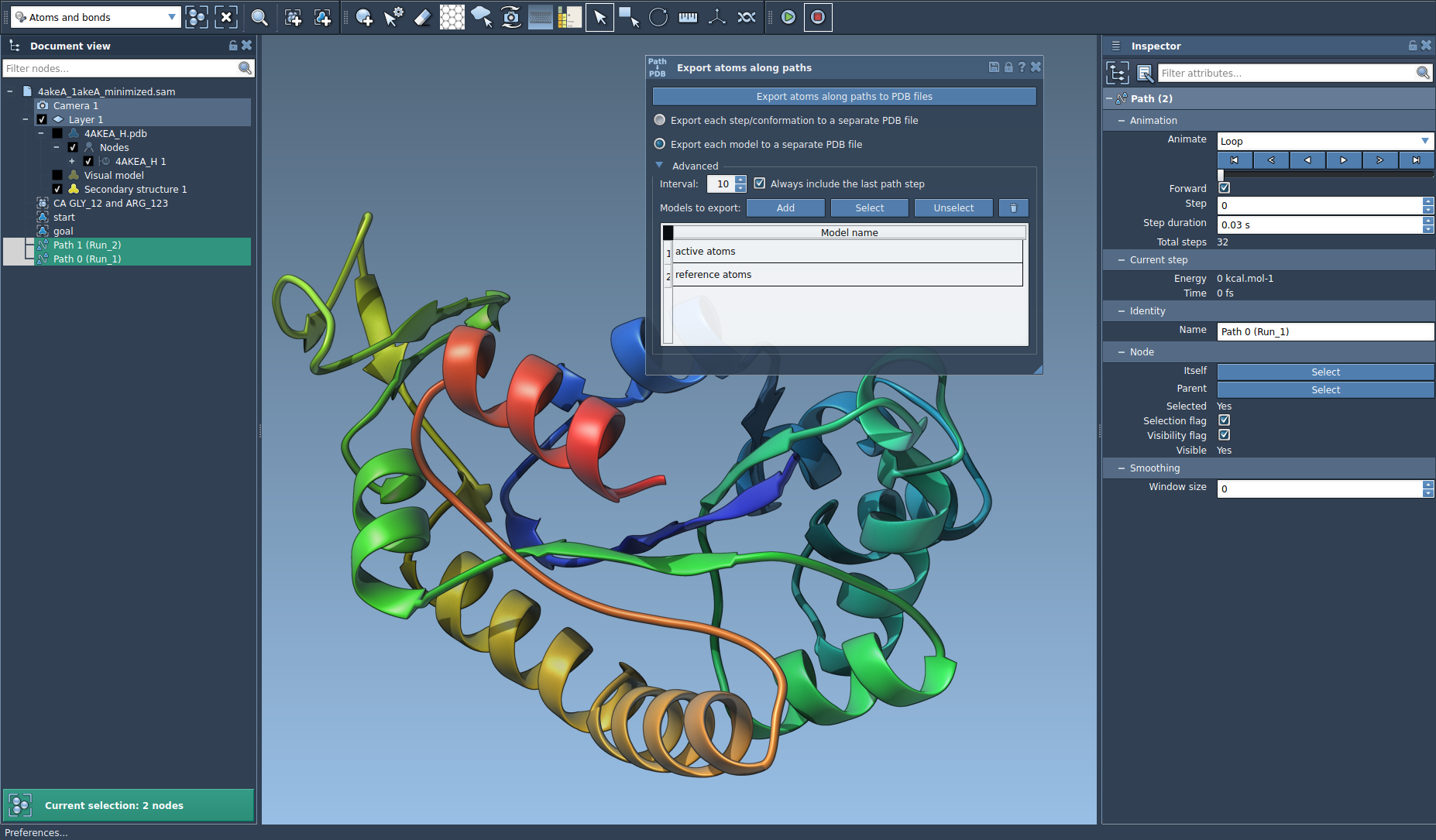Click the Add button for models to export

[785, 207]
